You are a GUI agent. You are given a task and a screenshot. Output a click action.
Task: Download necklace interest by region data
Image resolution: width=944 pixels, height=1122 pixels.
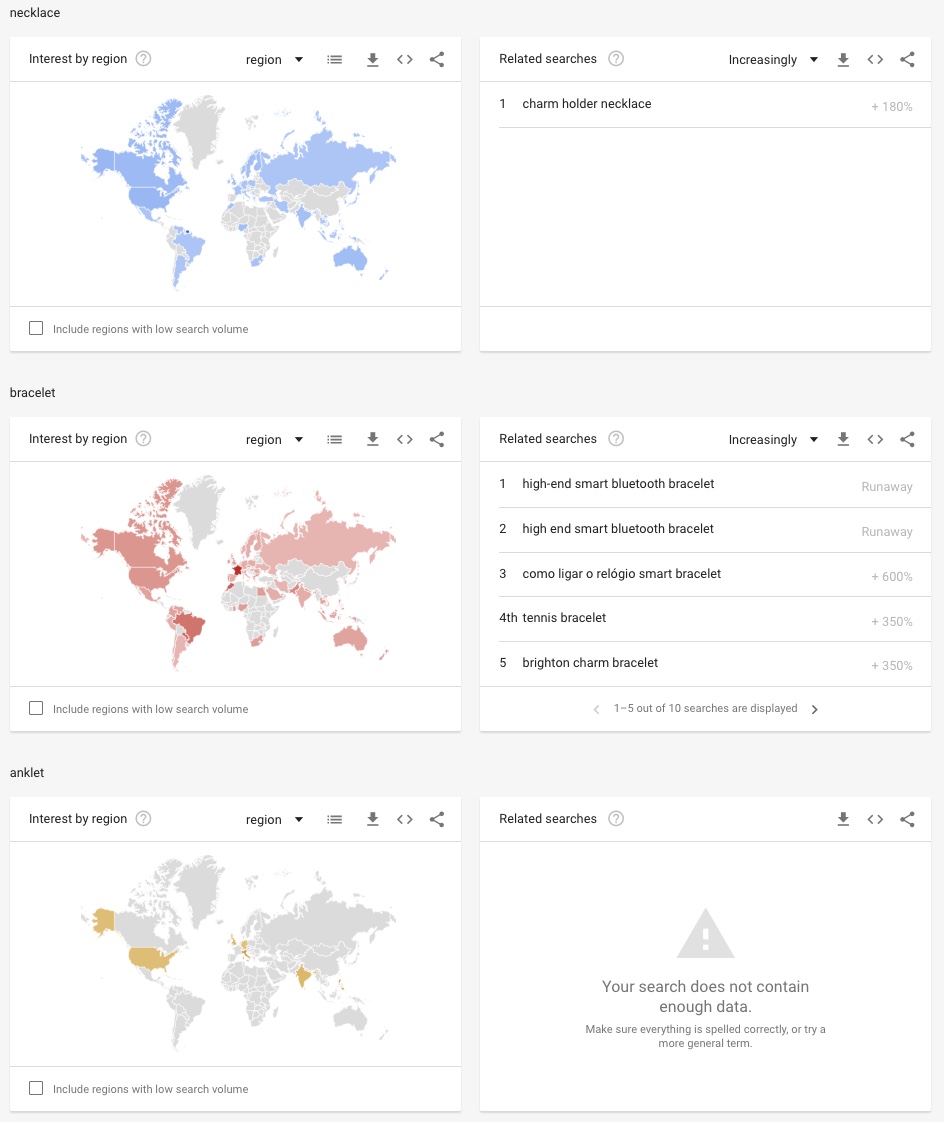coord(373,60)
